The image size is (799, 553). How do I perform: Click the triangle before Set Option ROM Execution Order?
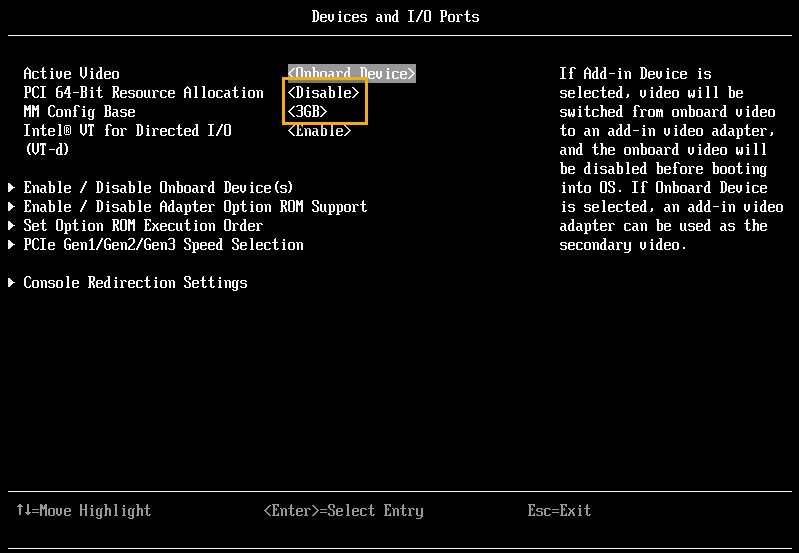click(12, 226)
